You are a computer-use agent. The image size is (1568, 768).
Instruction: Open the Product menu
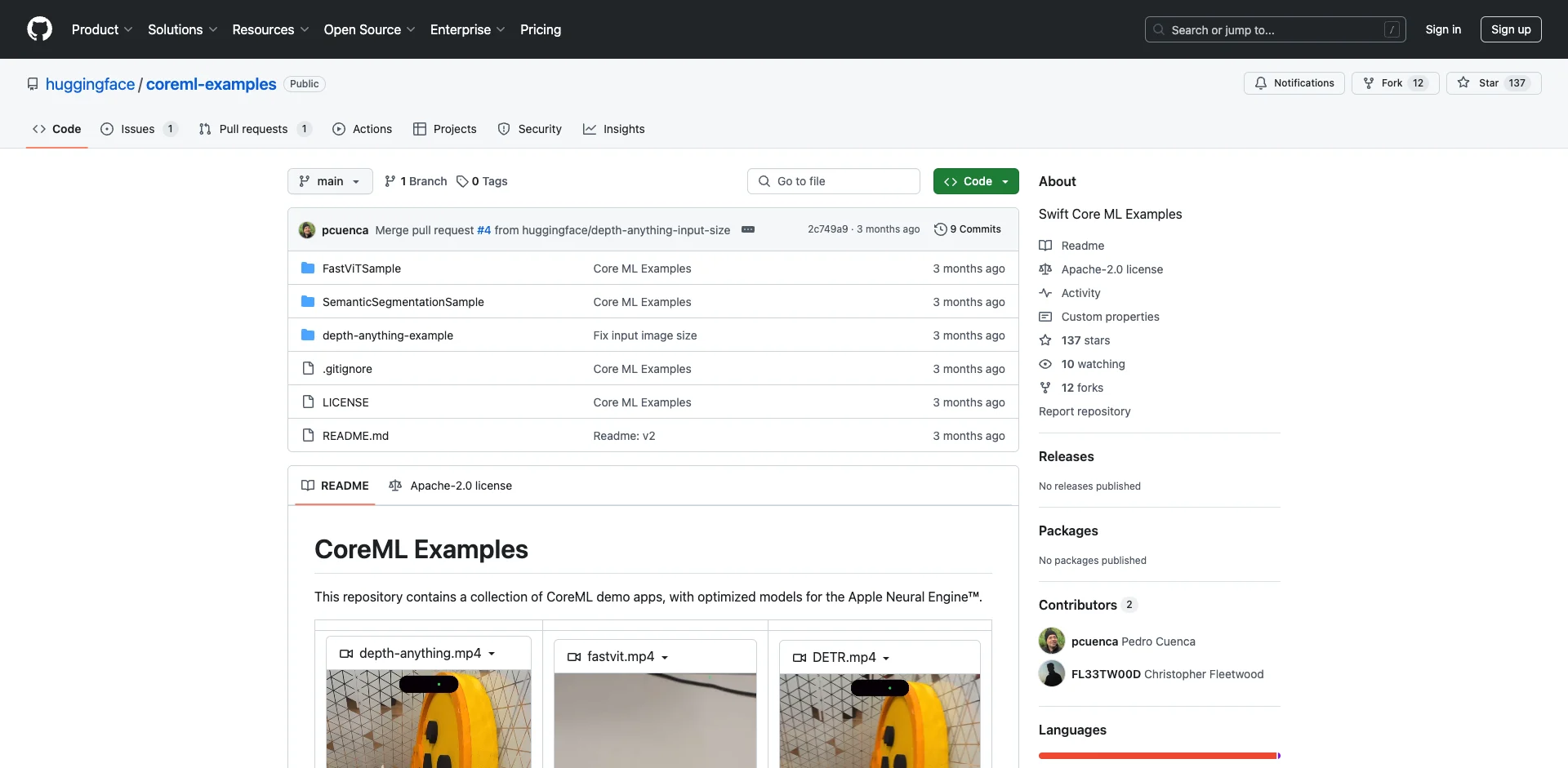pyautogui.click(x=102, y=29)
